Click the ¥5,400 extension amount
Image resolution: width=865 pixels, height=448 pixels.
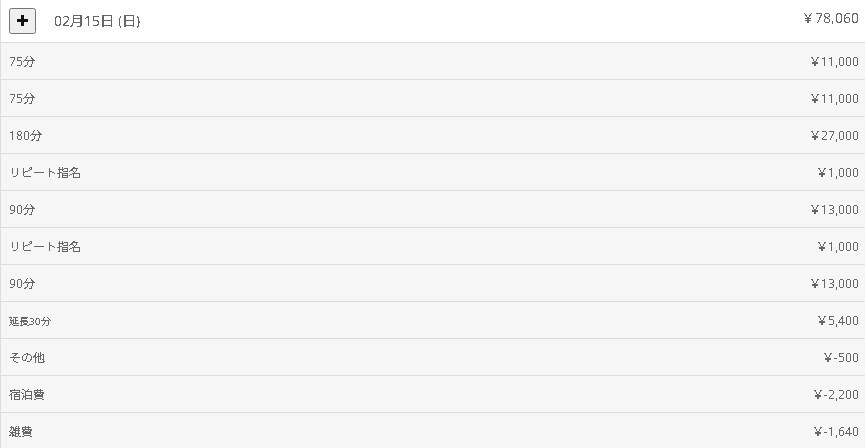(837, 321)
